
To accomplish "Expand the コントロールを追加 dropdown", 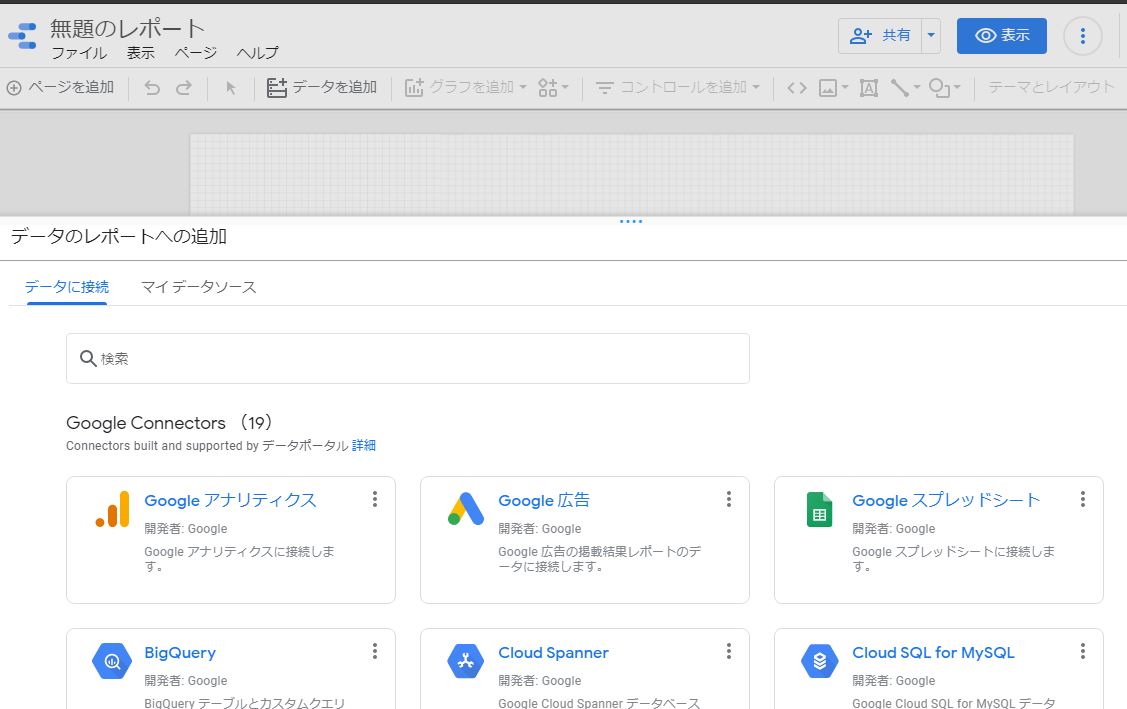I will [x=677, y=88].
